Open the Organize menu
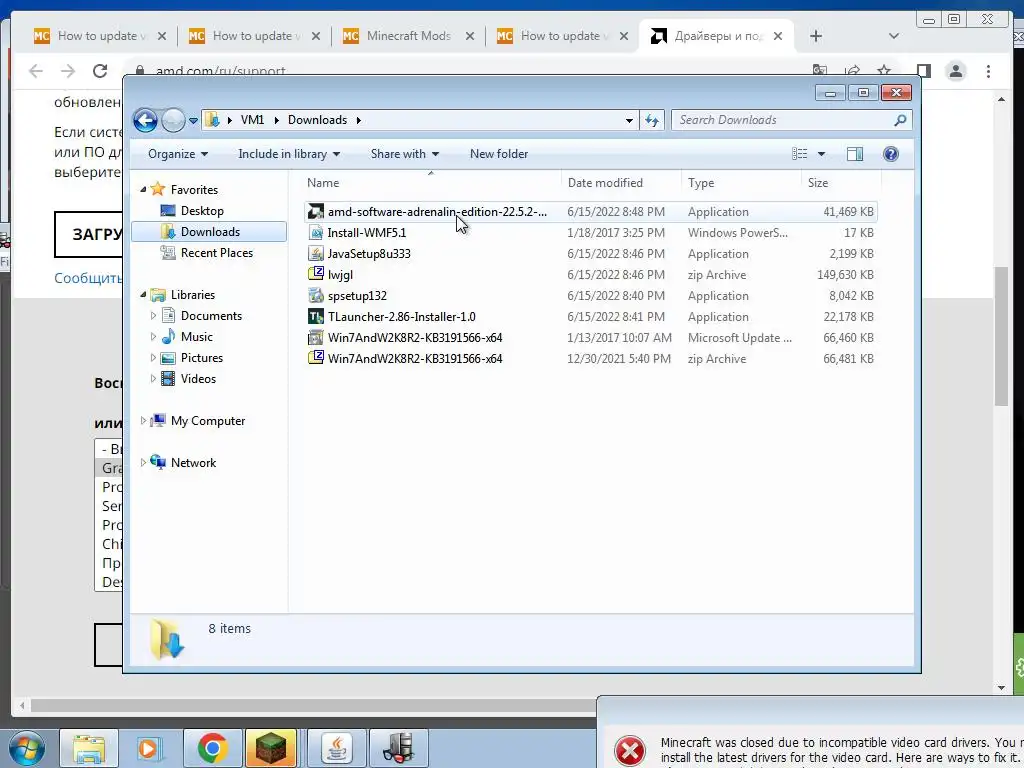1024x768 pixels. (178, 154)
